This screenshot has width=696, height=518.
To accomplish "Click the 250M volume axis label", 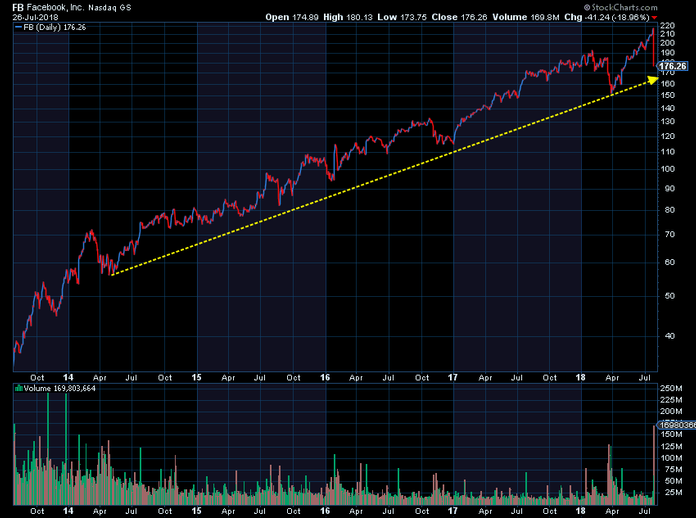I will click(x=671, y=388).
